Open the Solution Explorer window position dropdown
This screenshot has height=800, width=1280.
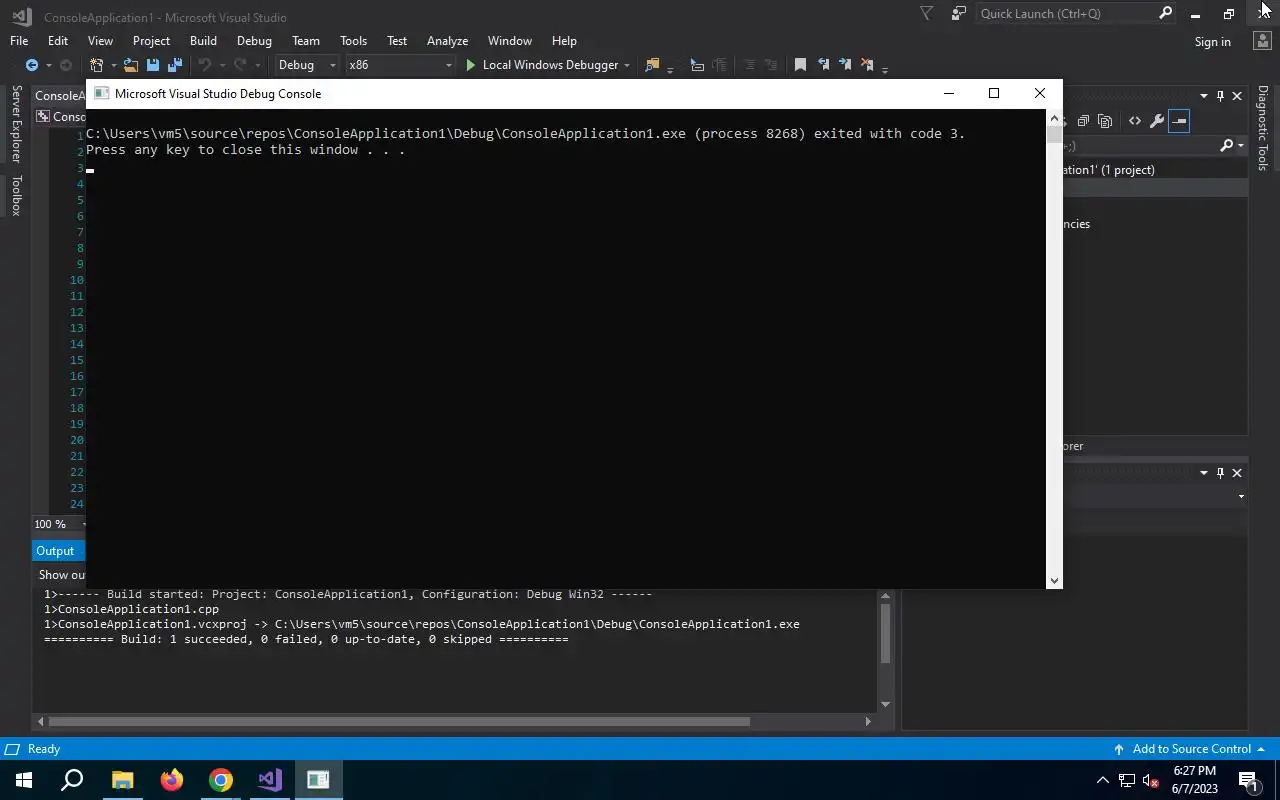pos(1203,96)
